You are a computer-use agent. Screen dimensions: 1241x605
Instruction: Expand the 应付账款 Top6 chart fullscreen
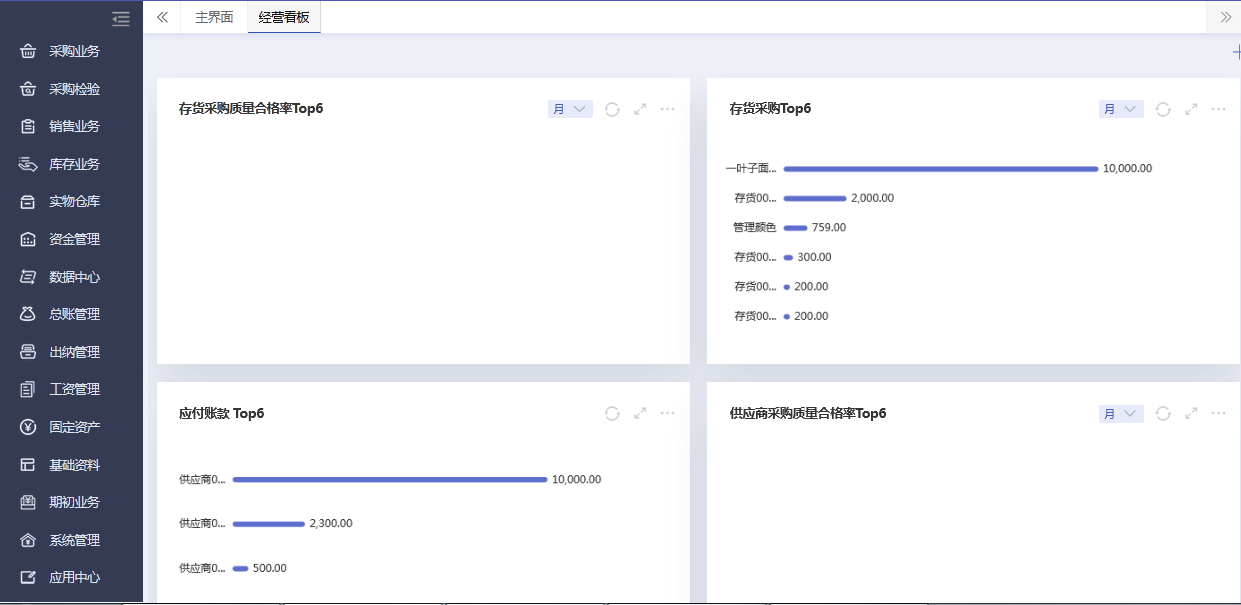point(640,413)
